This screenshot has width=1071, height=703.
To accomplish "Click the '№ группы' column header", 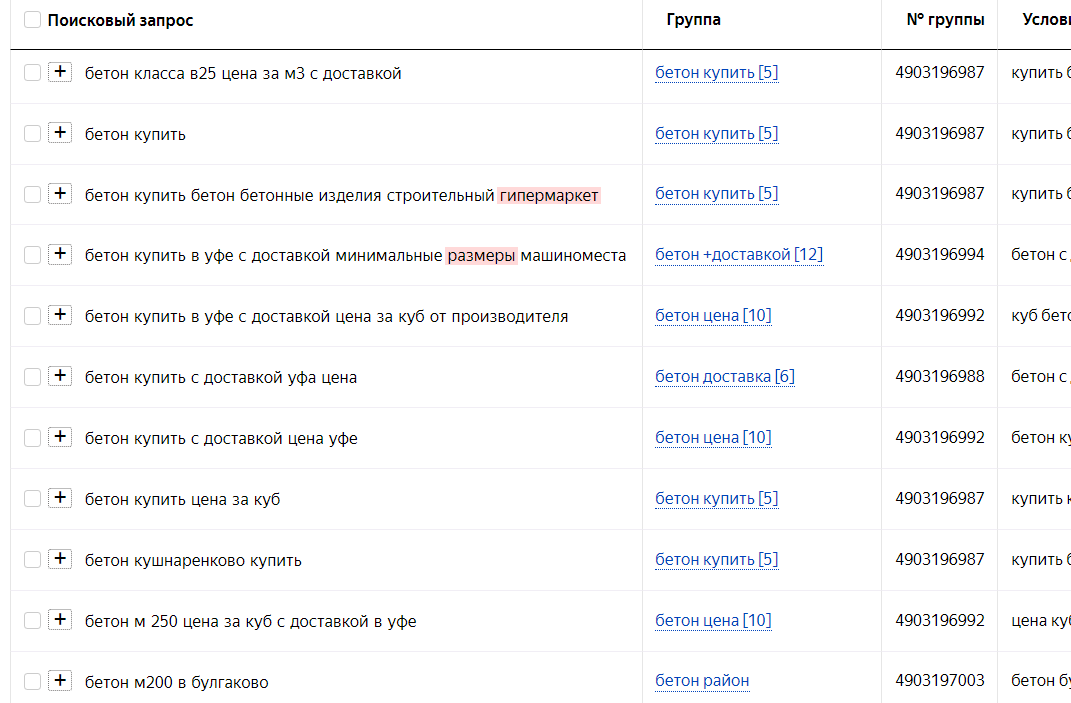I will pos(945,20).
